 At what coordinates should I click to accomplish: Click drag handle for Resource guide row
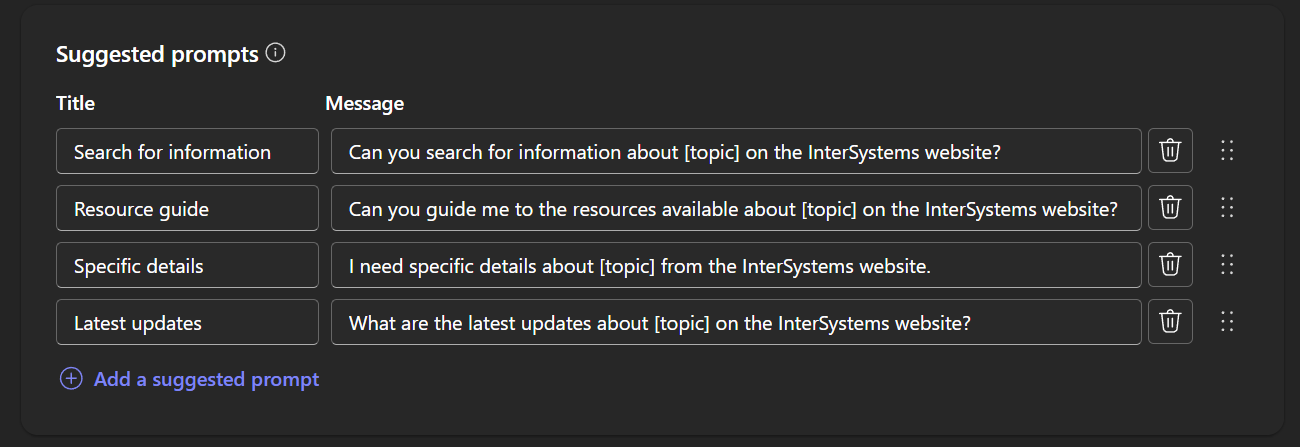coord(1228,208)
